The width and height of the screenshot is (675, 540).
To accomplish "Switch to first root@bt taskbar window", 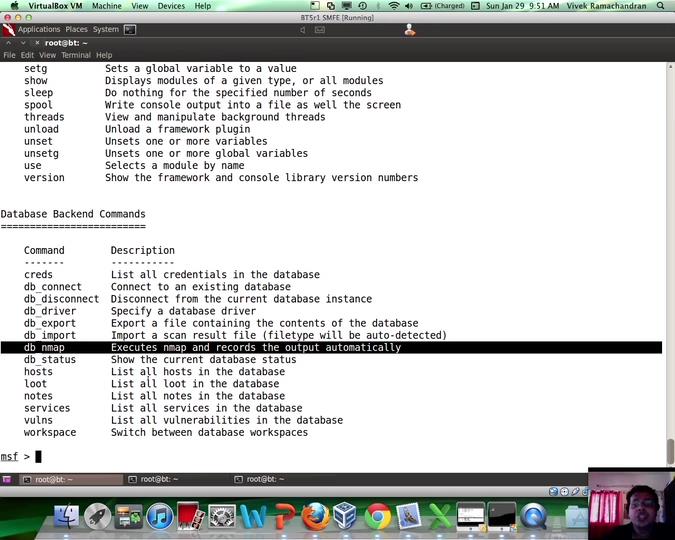I will coord(71,479).
